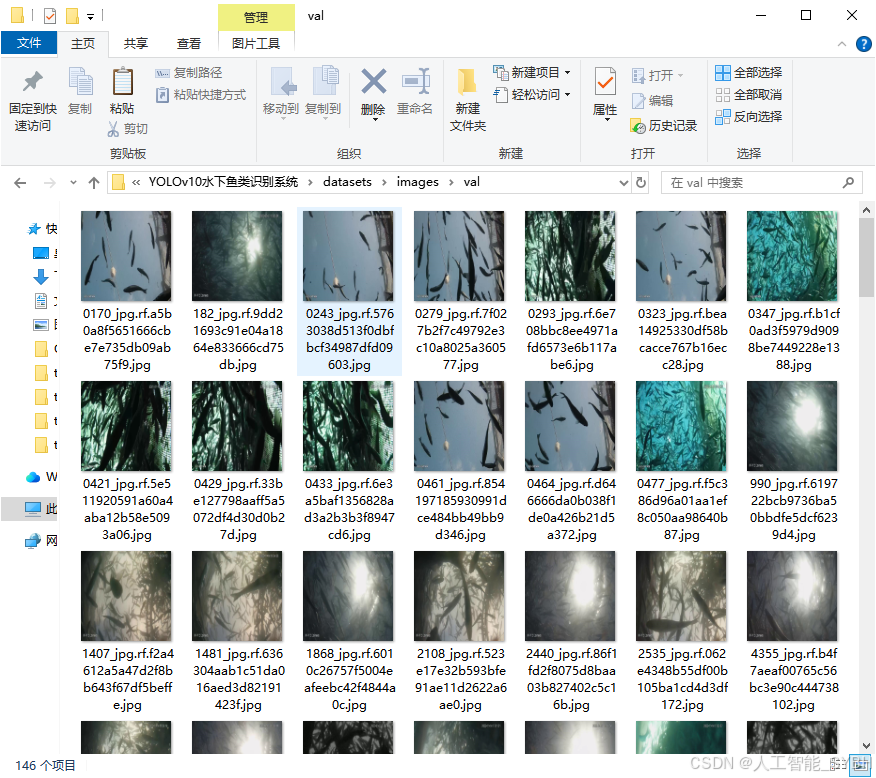This screenshot has width=876, height=778.
Task: Click YOLOv10 folder in breadcrumb
Action: coord(223,182)
